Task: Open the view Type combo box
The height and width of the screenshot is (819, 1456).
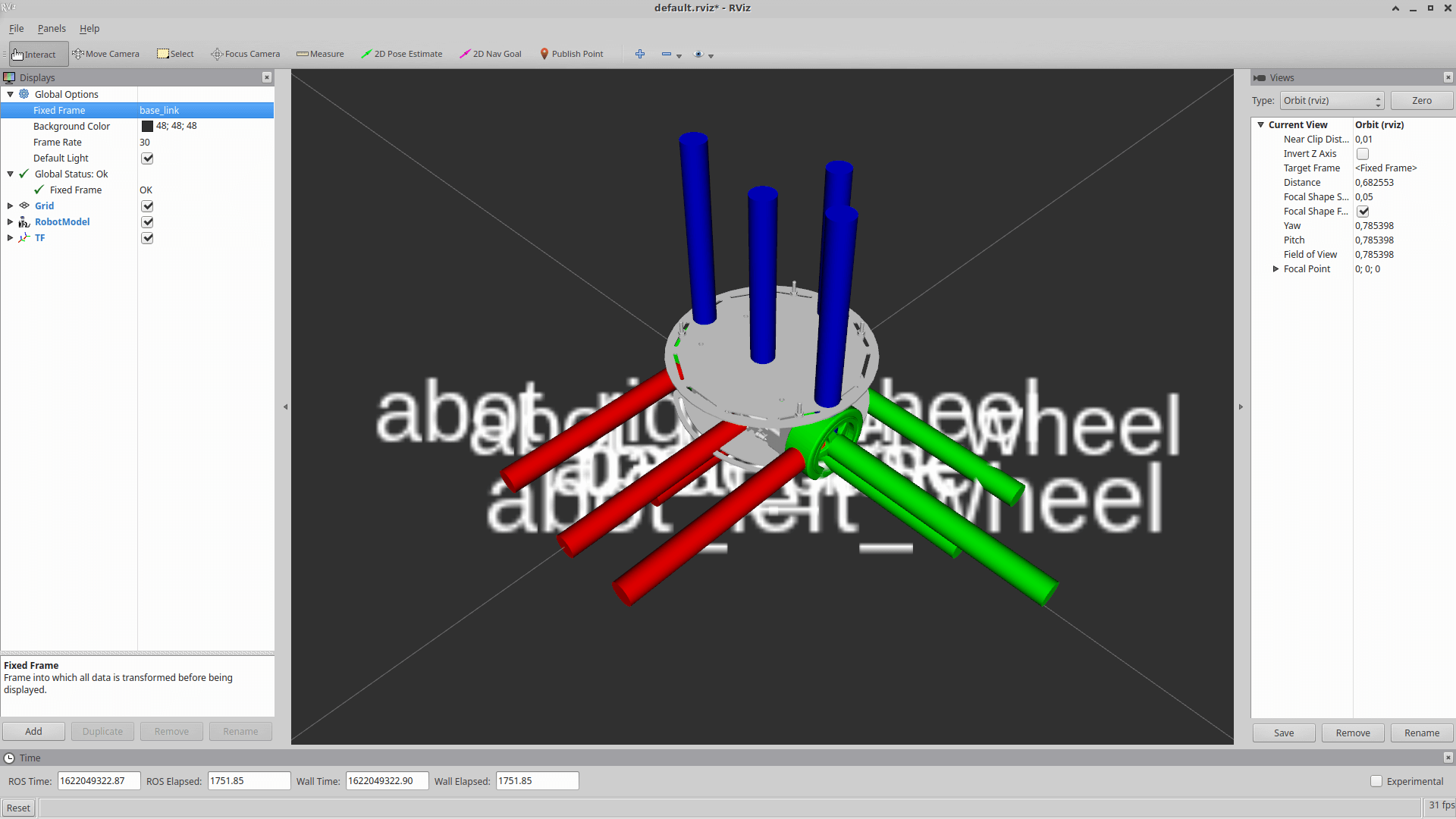Action: click(x=1332, y=101)
